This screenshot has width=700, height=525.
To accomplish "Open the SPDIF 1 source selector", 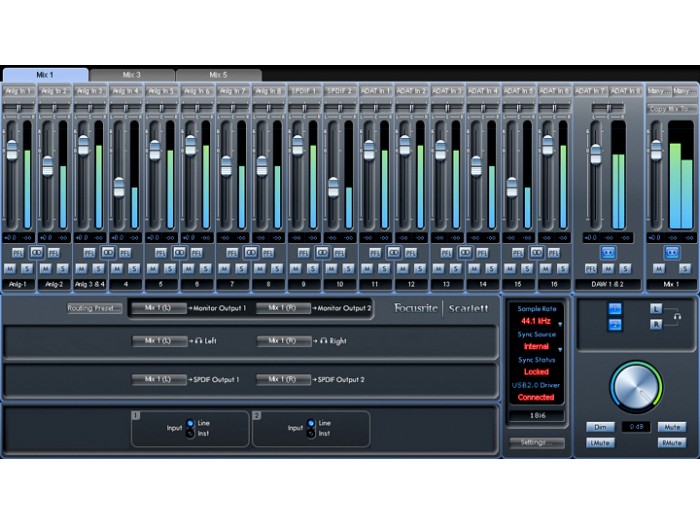I will point(304,91).
